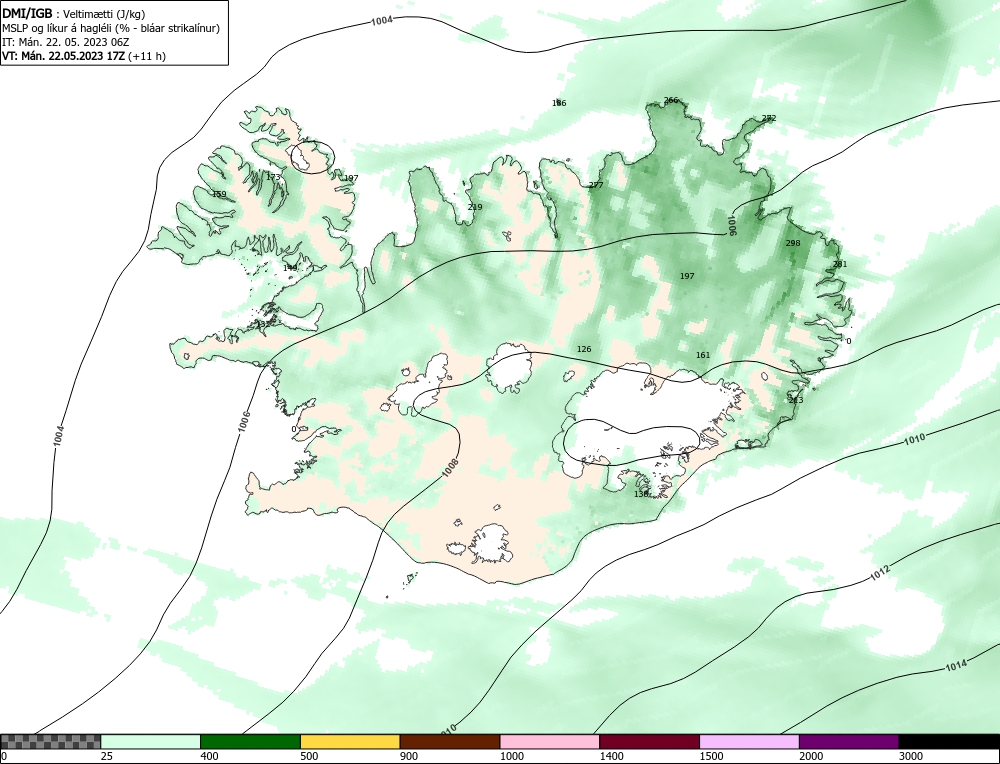
Task: Click the 159 value in the Westfjords
Action: click(219, 194)
